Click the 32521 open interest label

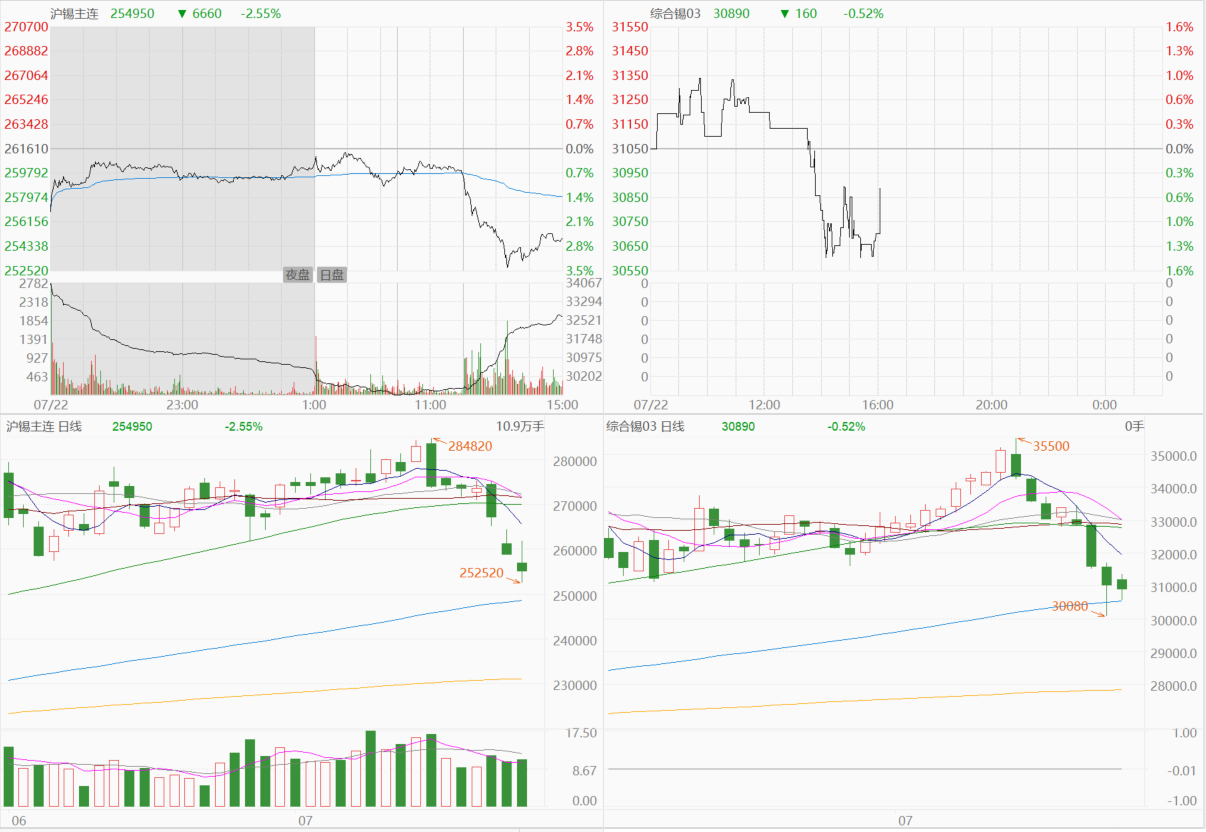585,321
